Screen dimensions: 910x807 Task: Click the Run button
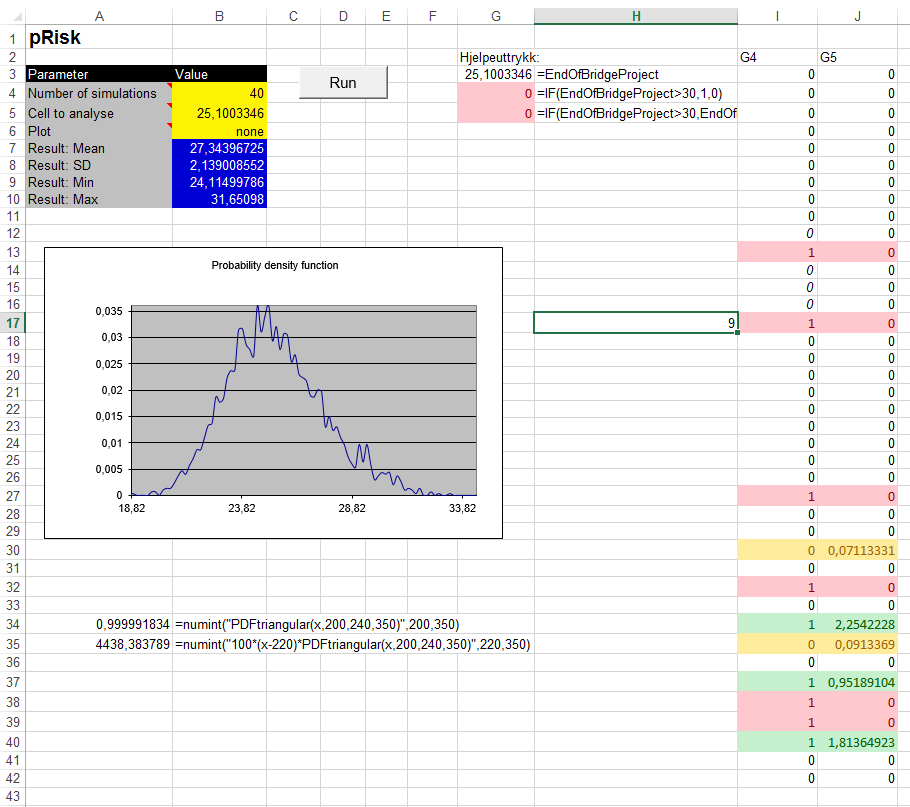pyautogui.click(x=343, y=82)
